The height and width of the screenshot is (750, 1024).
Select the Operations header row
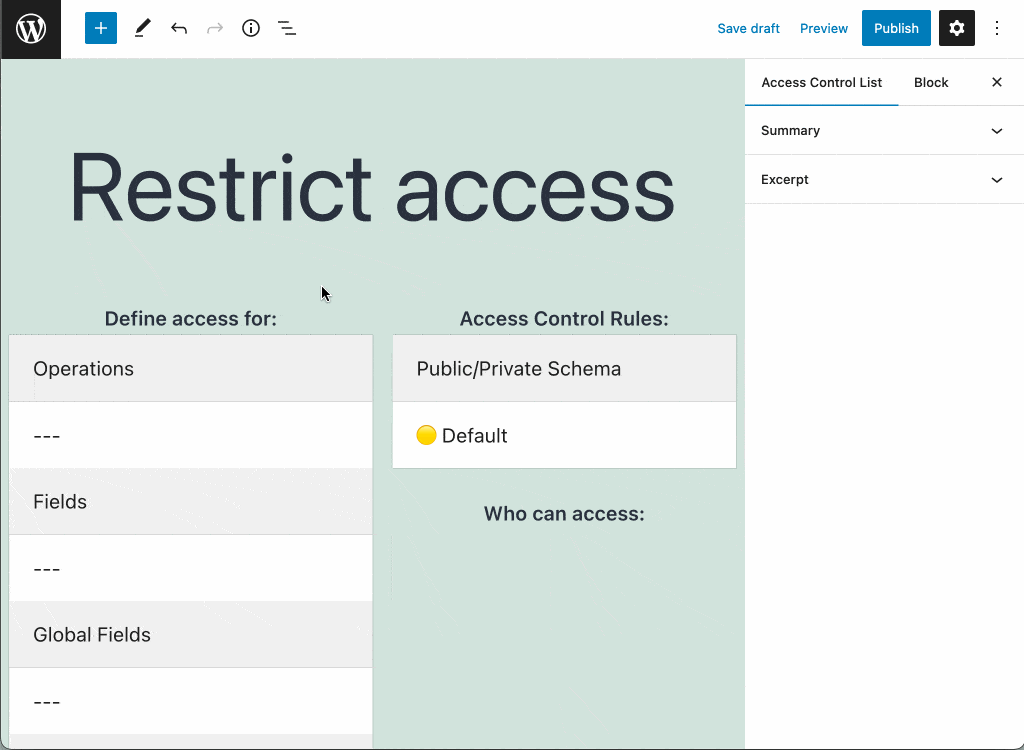click(x=191, y=368)
